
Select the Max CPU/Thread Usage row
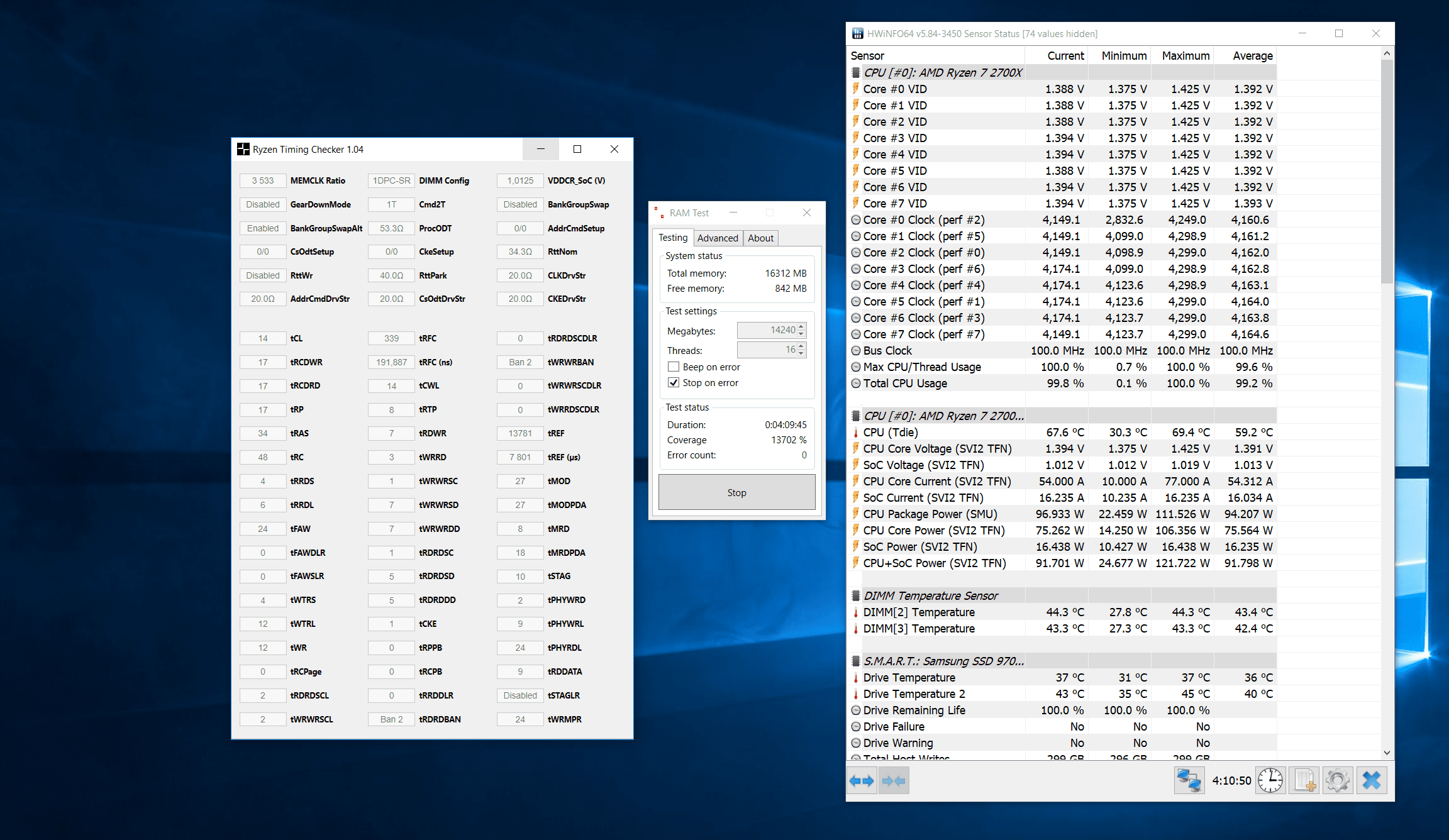pyautogui.click(x=1062, y=367)
